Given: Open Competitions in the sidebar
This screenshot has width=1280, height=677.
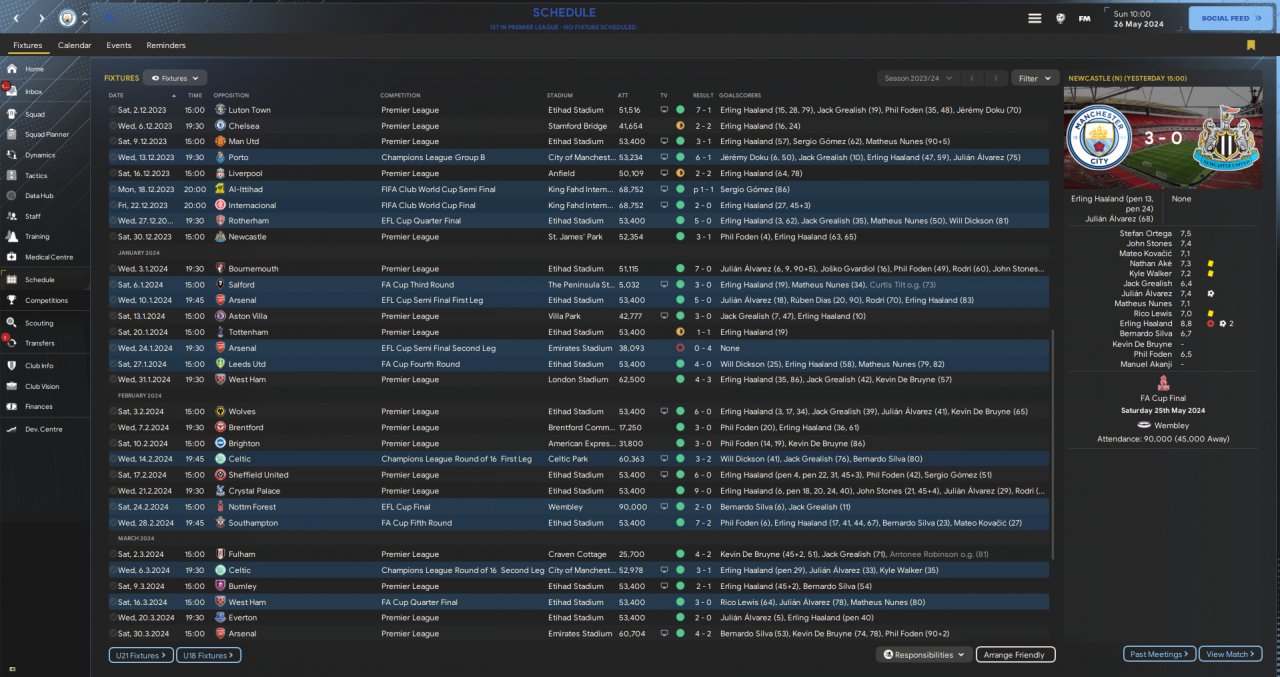Looking at the screenshot, I should coord(46,300).
